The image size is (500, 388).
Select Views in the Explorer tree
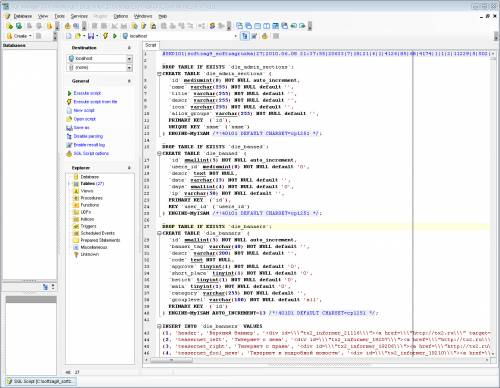(x=87, y=191)
